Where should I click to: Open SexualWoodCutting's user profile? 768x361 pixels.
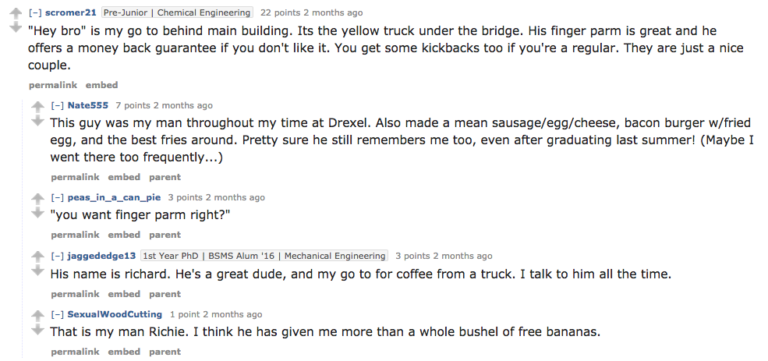115,314
